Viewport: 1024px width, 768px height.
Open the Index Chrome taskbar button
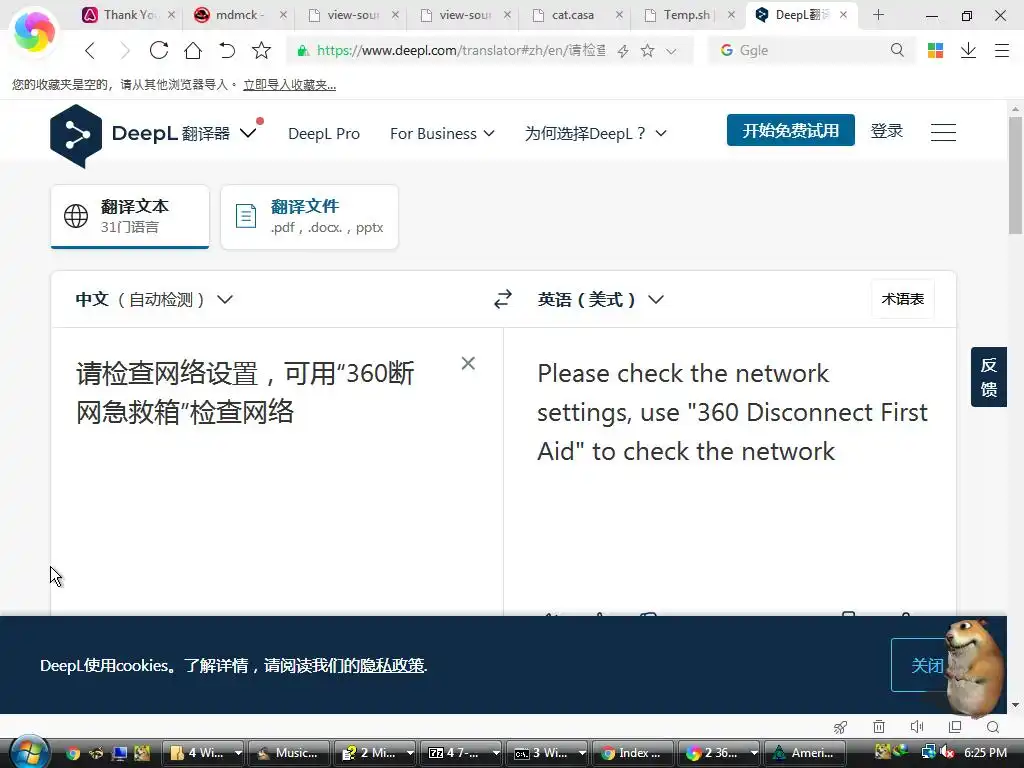632,753
